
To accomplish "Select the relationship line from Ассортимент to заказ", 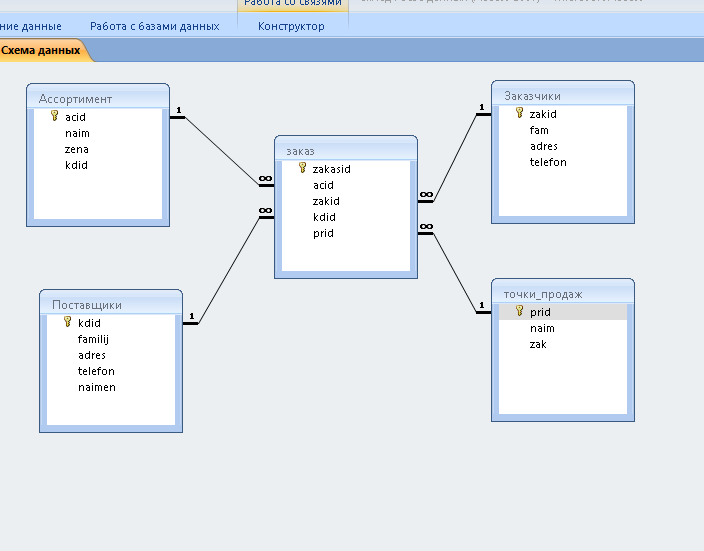I will click(222, 151).
